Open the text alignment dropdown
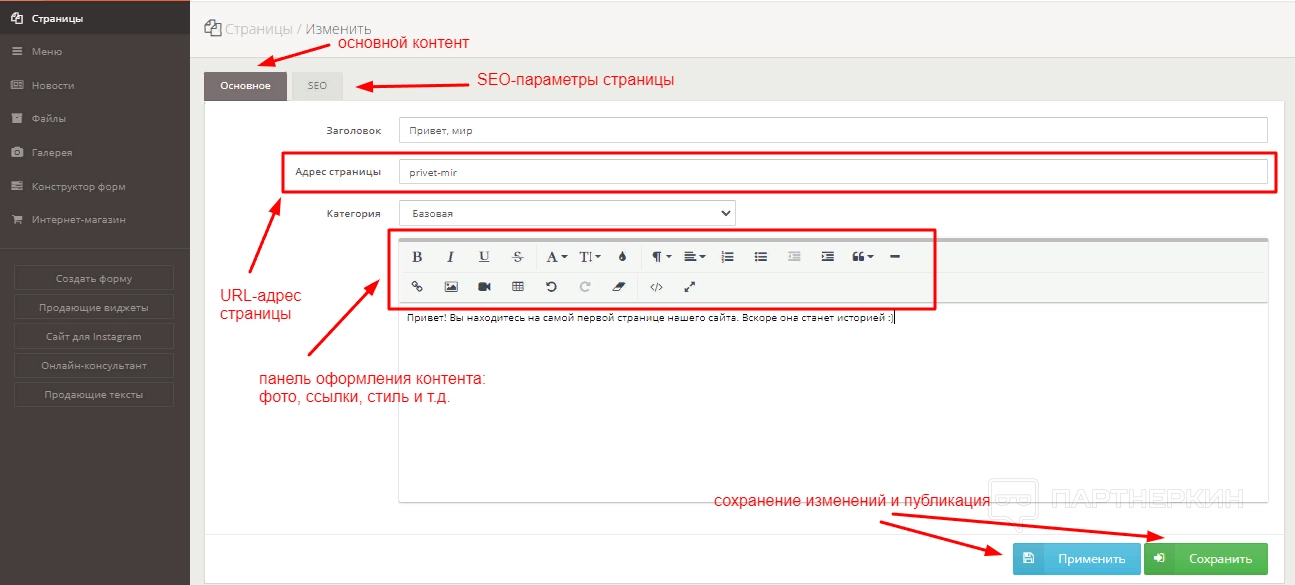This screenshot has width=1295, height=585. click(x=694, y=257)
